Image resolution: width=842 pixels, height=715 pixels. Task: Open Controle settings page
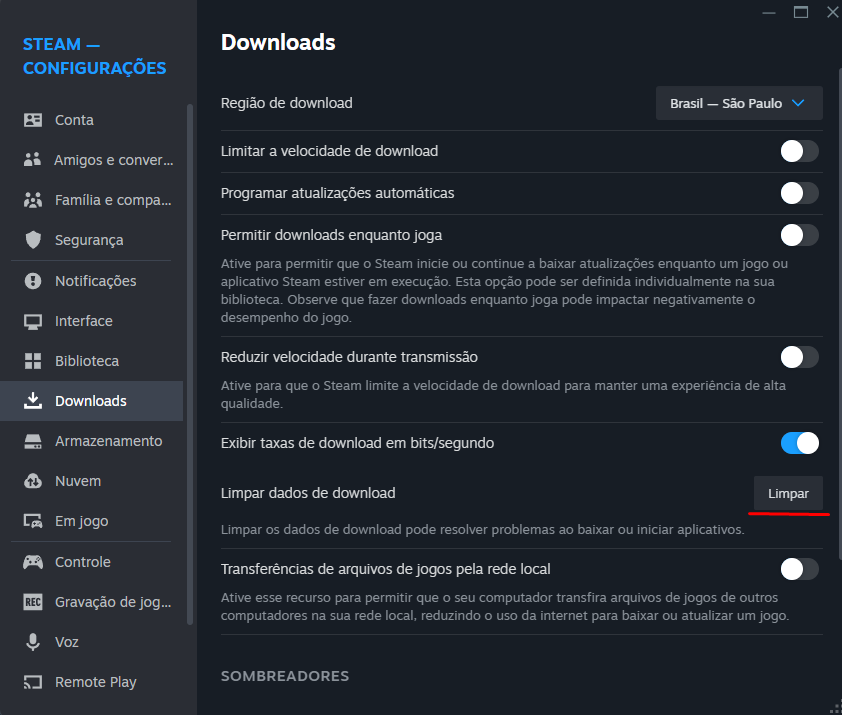pyautogui.click(x=91, y=562)
